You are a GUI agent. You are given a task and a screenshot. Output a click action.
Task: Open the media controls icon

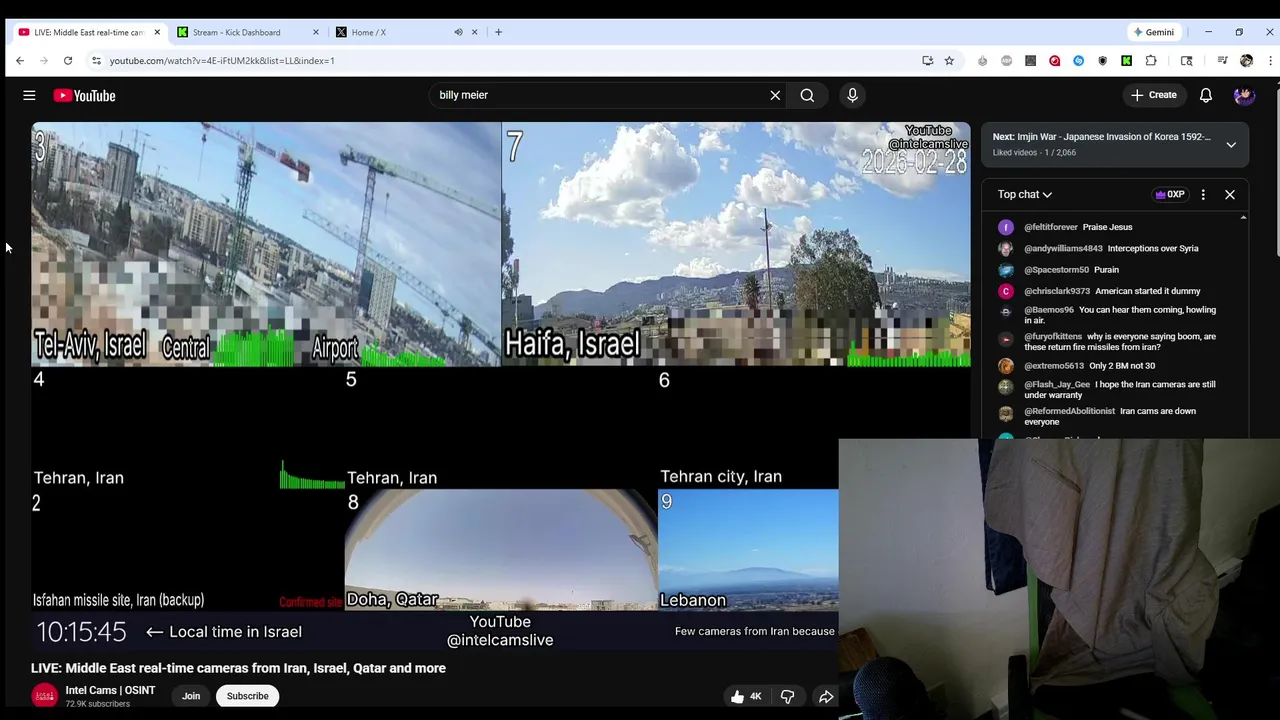coord(1222,61)
